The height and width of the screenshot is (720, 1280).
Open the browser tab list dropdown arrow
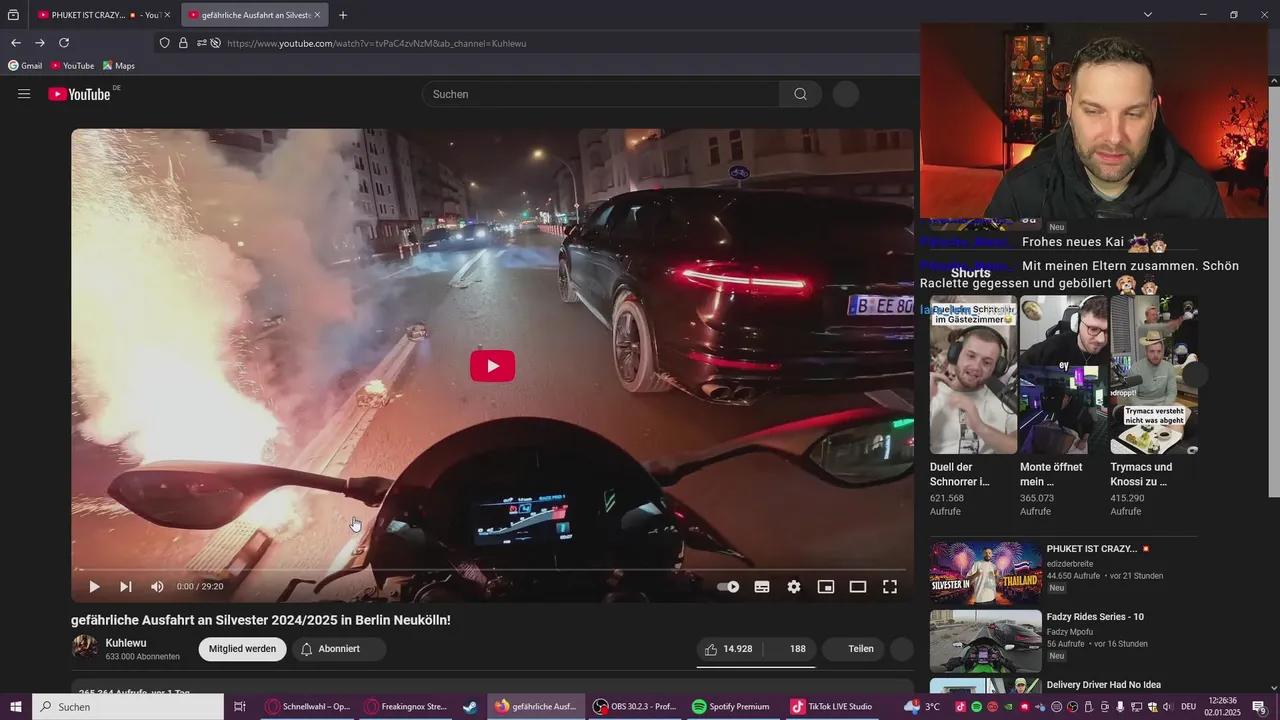tap(1148, 15)
